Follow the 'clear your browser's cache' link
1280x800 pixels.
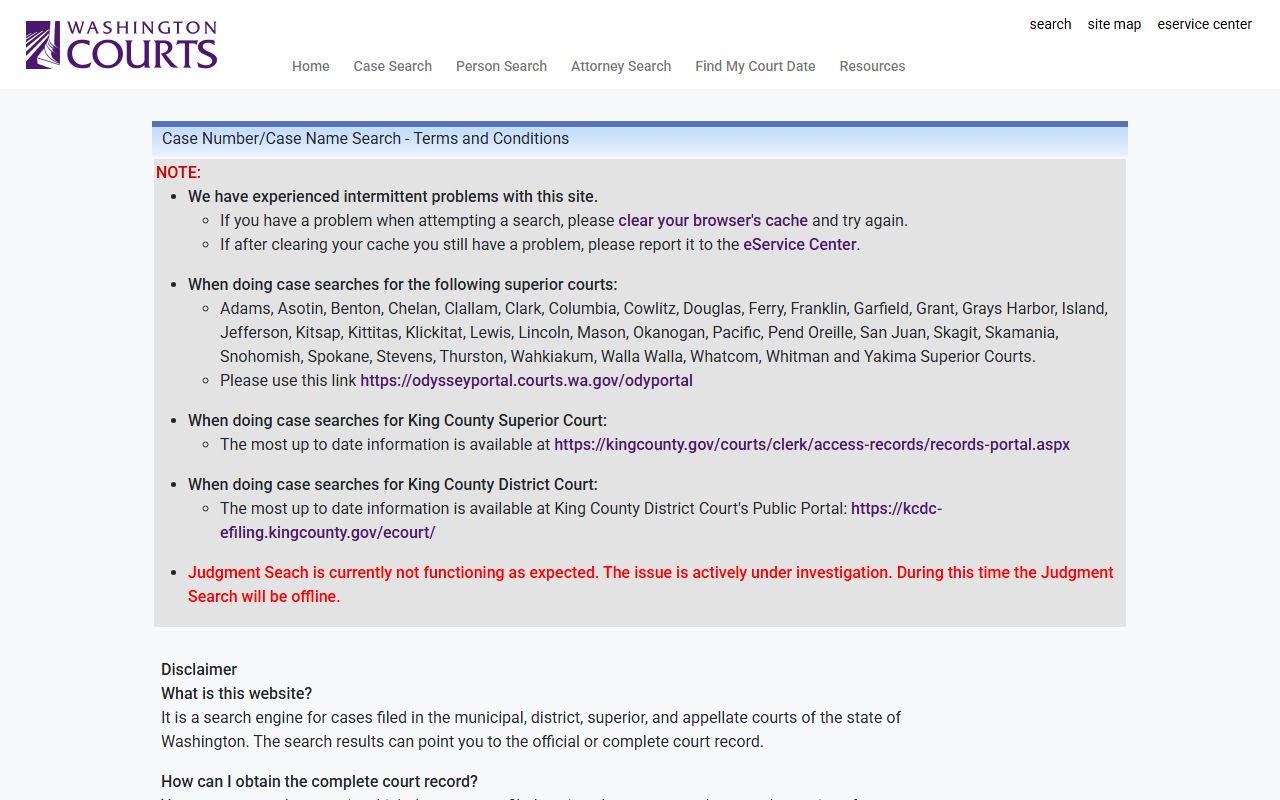coord(713,220)
